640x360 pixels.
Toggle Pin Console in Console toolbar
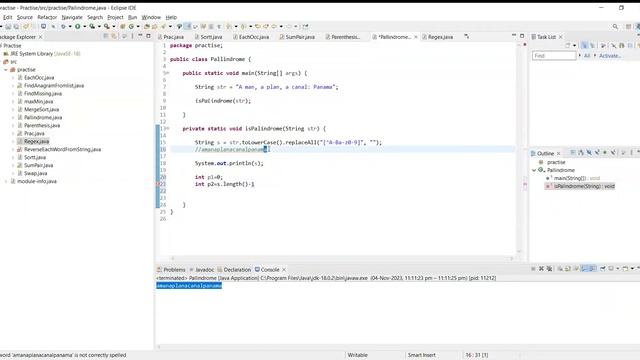(603, 269)
